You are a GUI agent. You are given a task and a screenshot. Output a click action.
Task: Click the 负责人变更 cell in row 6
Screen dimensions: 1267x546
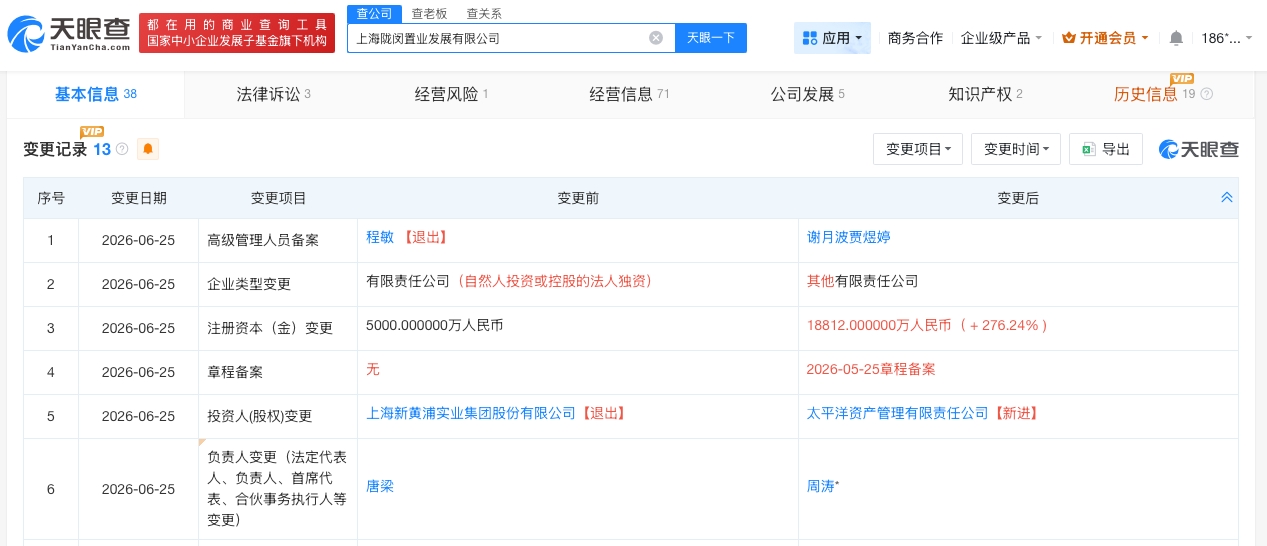pyautogui.click(x=277, y=489)
